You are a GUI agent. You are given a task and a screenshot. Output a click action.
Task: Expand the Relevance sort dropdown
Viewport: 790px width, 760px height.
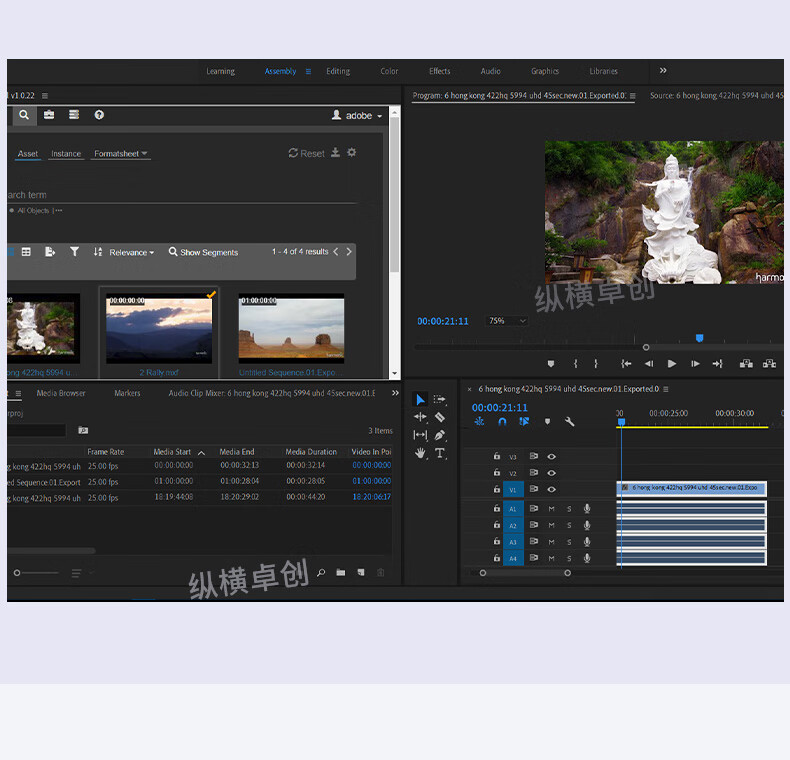(x=131, y=253)
